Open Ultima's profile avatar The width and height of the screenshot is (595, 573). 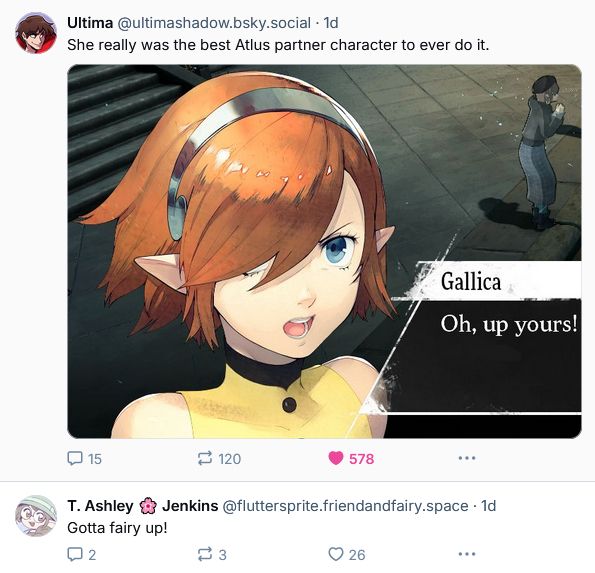36,33
